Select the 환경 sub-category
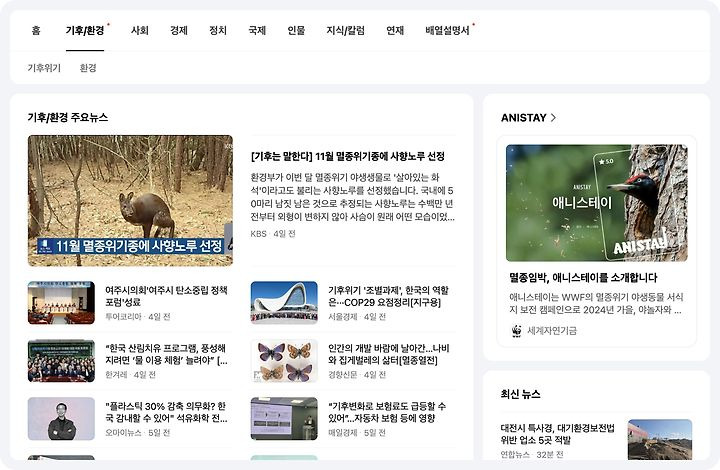The image size is (720, 470). pos(88,68)
